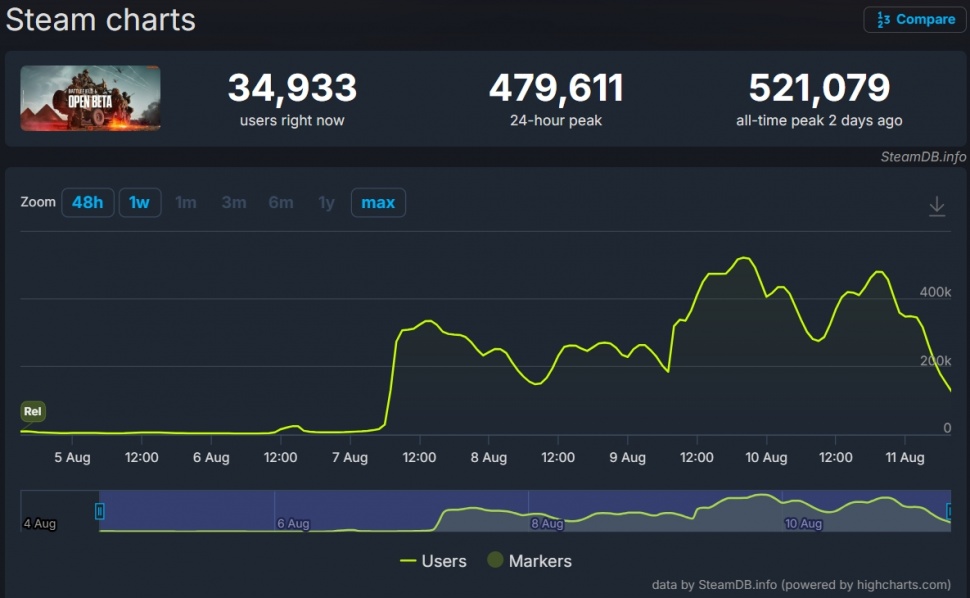Grab the right navigator range handle

point(950,511)
